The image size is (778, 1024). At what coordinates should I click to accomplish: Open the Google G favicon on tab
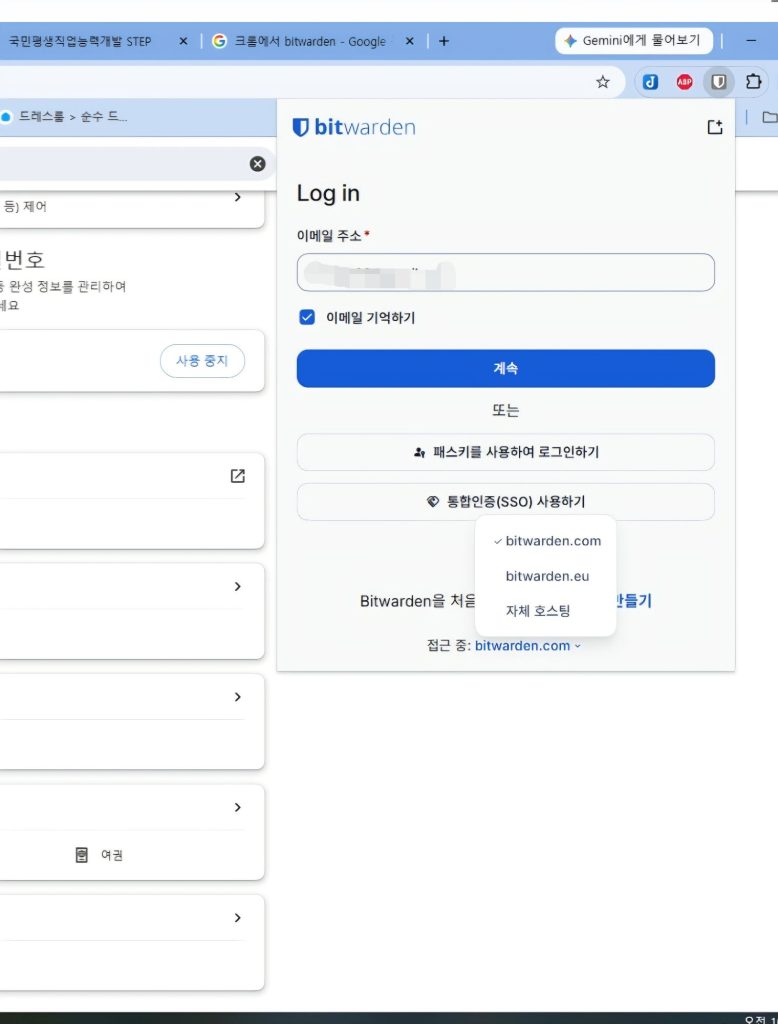[219, 41]
